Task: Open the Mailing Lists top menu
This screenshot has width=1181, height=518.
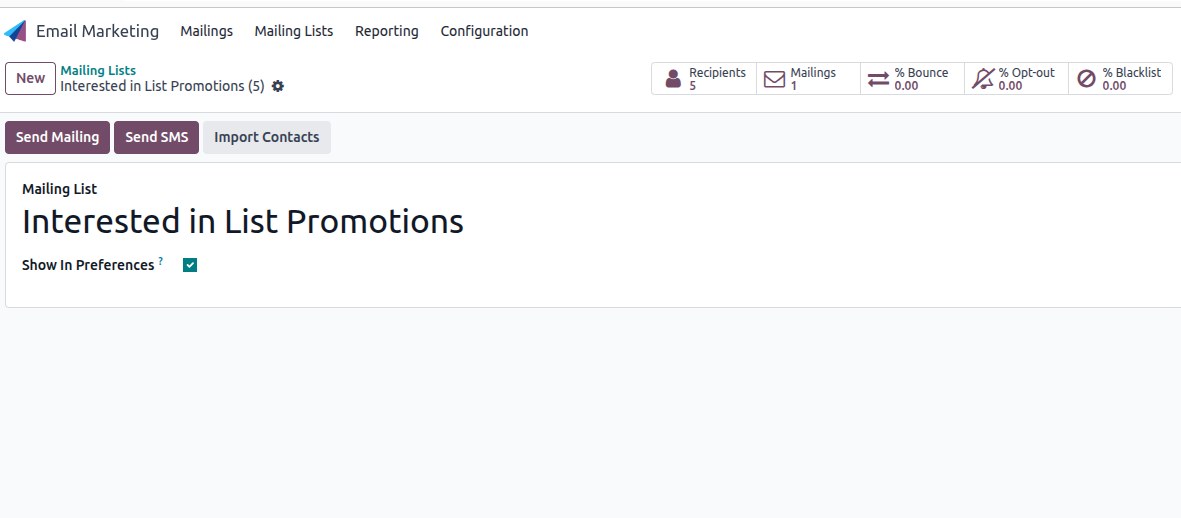Action: [x=294, y=31]
